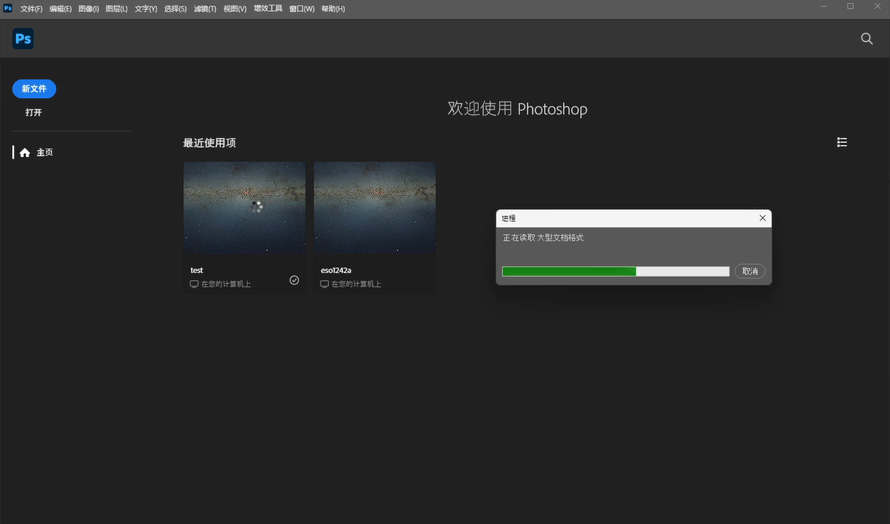The image size is (890, 524).
Task: Open search with the magnifier icon
Action: point(866,39)
